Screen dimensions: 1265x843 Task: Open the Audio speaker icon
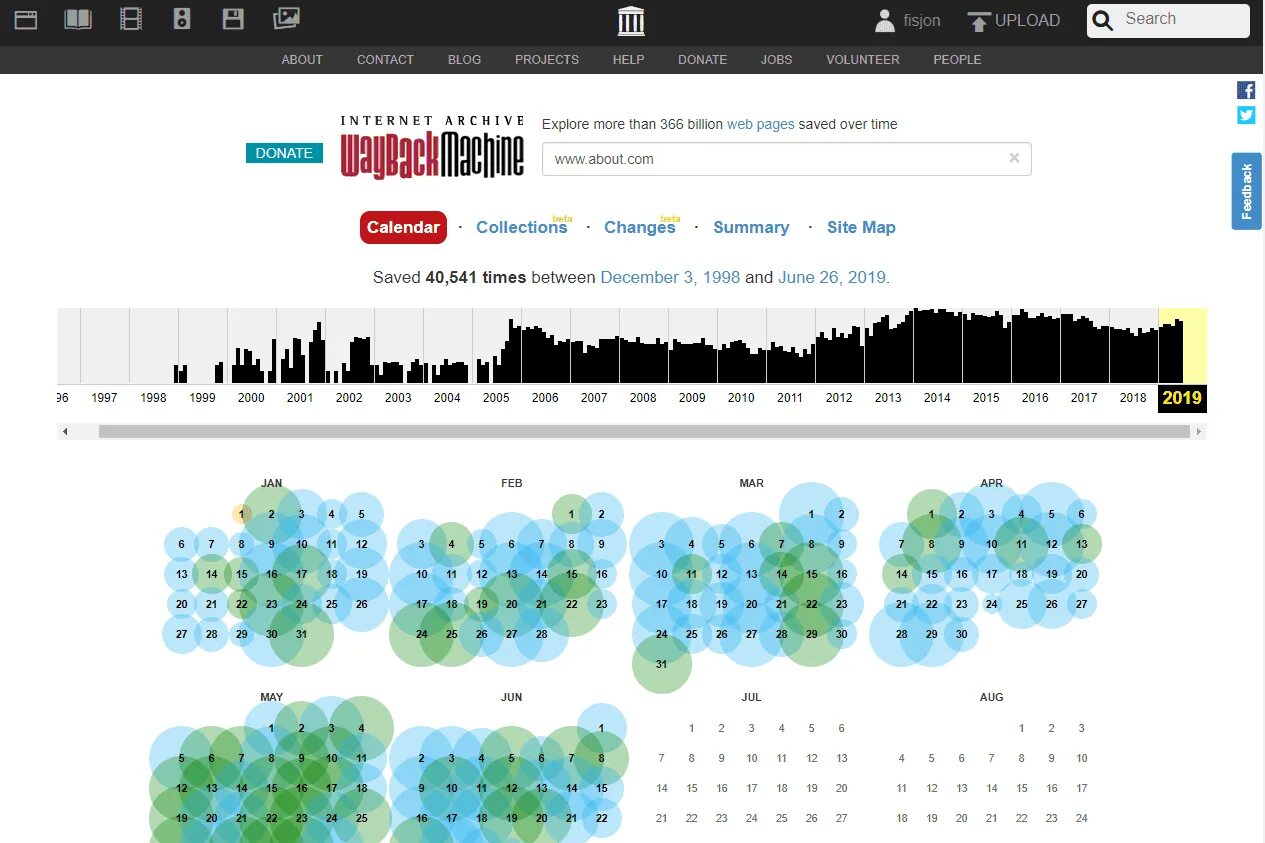182,19
